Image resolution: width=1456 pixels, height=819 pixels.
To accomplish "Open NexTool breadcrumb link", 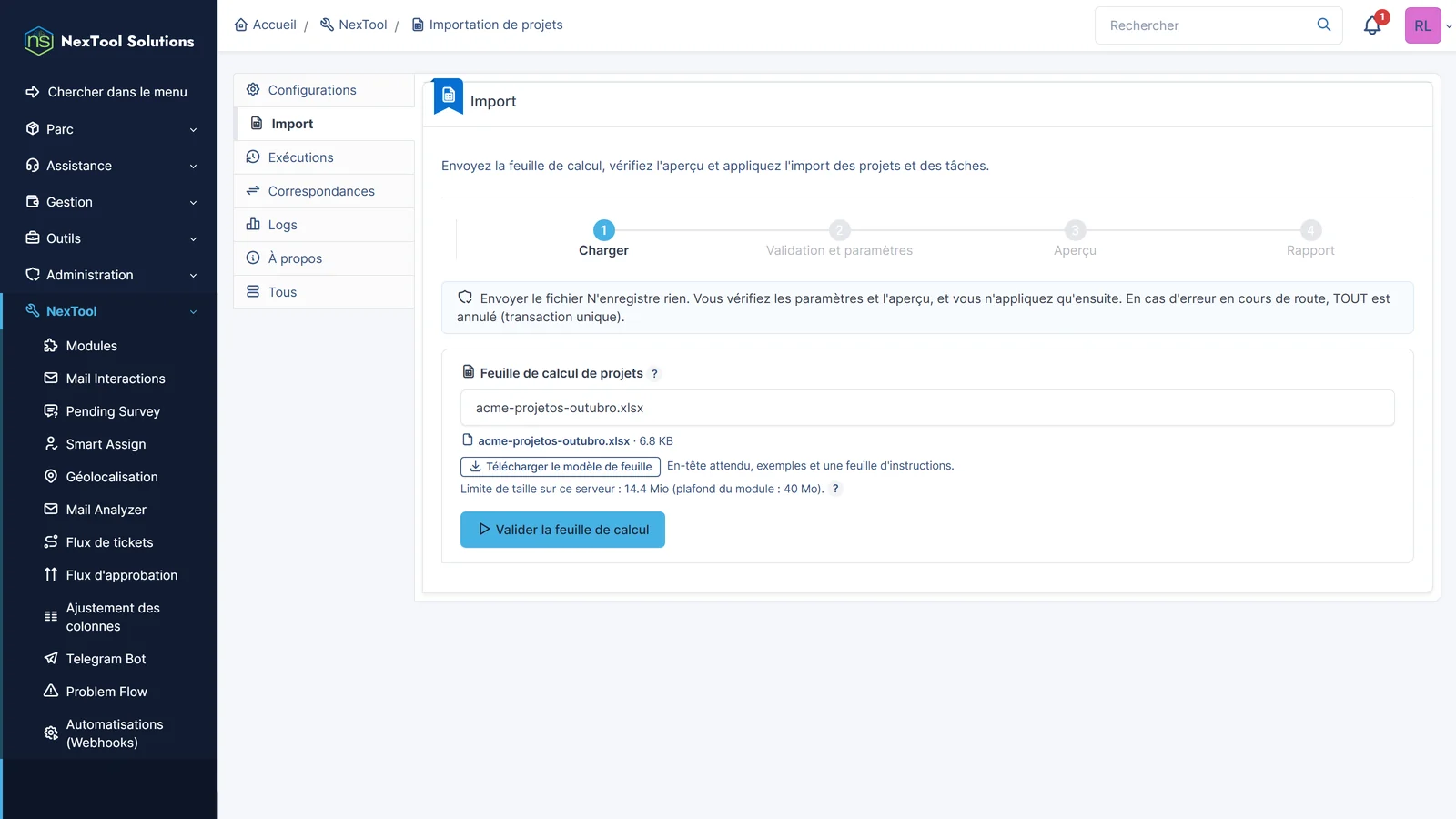I will (353, 25).
